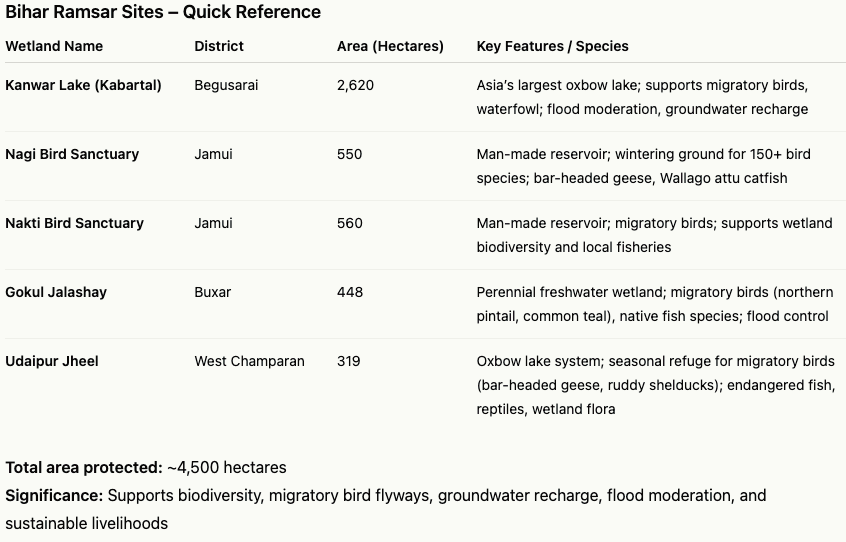The height and width of the screenshot is (542, 846).
Task: Select the Nakti Bird Sanctuary row name
Action: (x=74, y=223)
